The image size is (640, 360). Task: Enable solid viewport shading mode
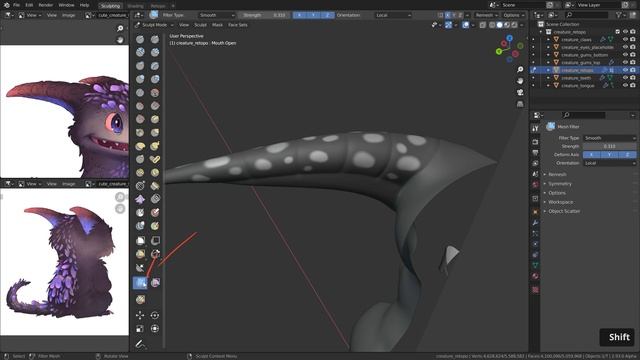click(x=499, y=25)
